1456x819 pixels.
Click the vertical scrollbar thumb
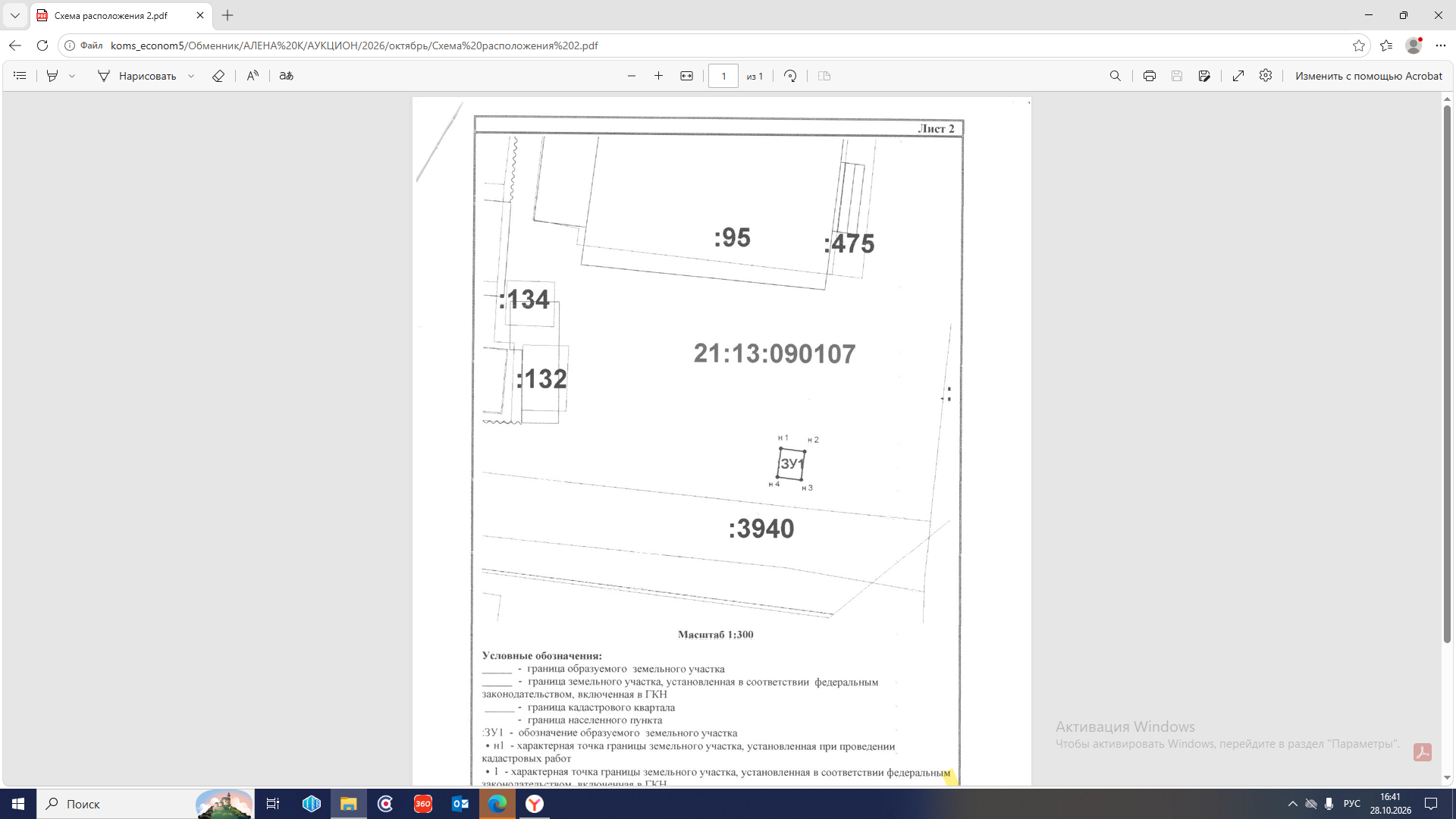click(1447, 374)
